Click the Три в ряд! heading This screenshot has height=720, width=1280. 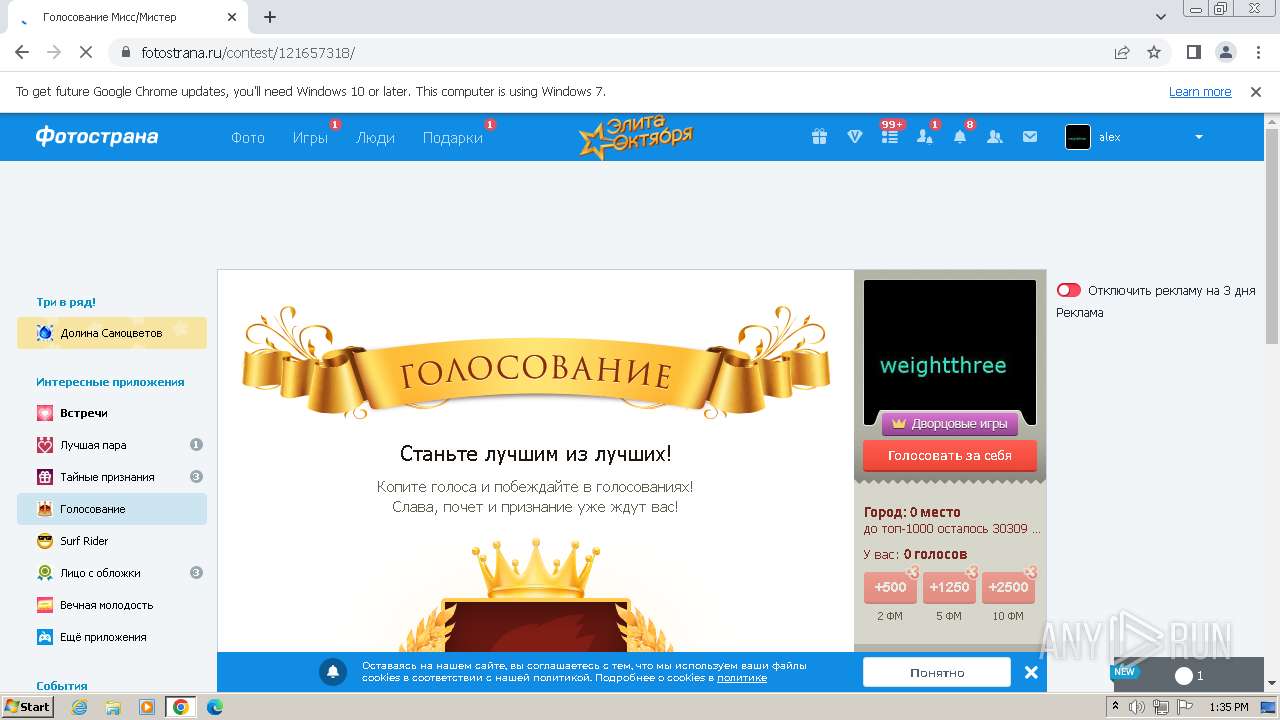click(66, 302)
